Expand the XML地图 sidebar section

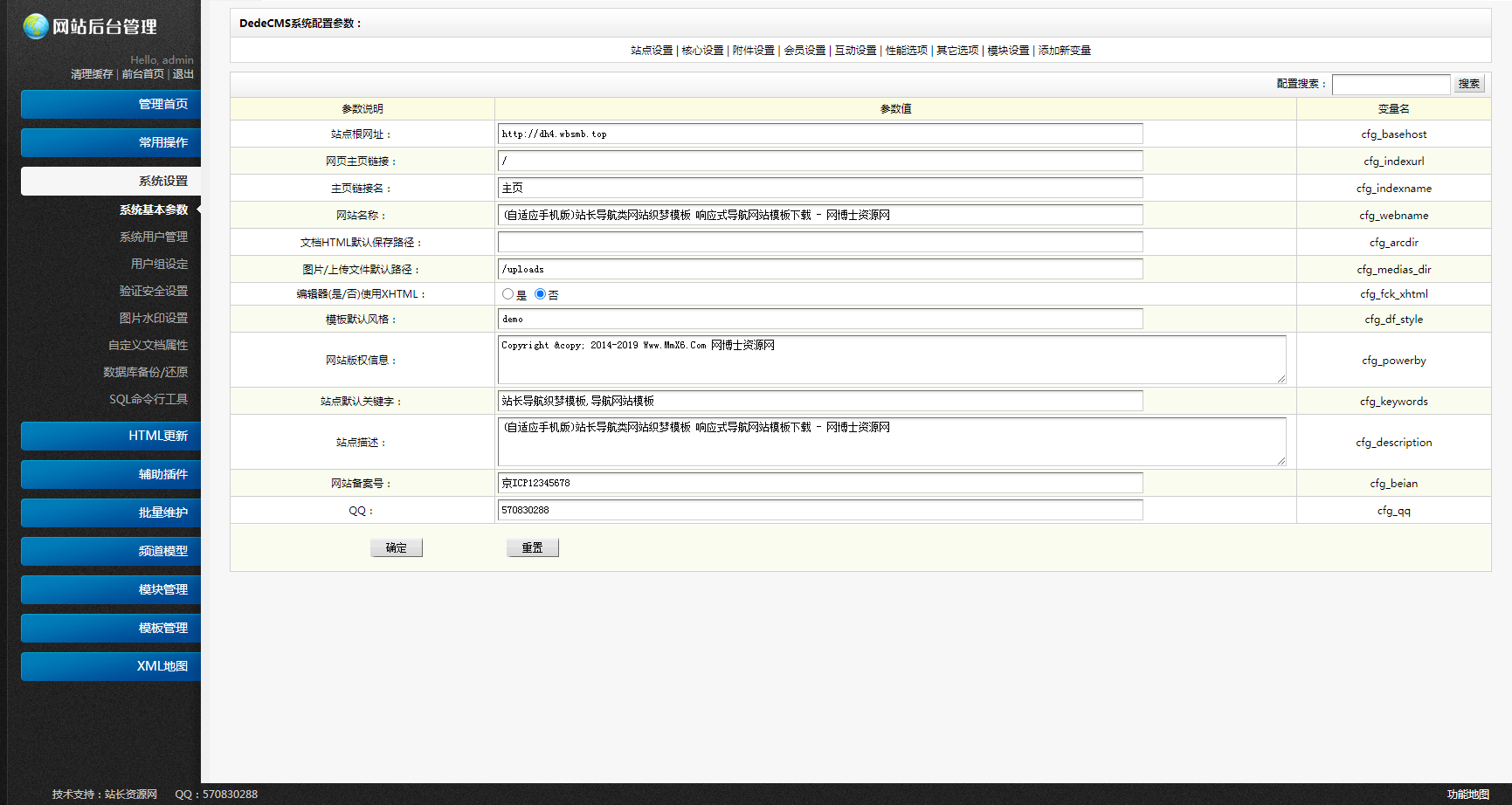[x=111, y=666]
